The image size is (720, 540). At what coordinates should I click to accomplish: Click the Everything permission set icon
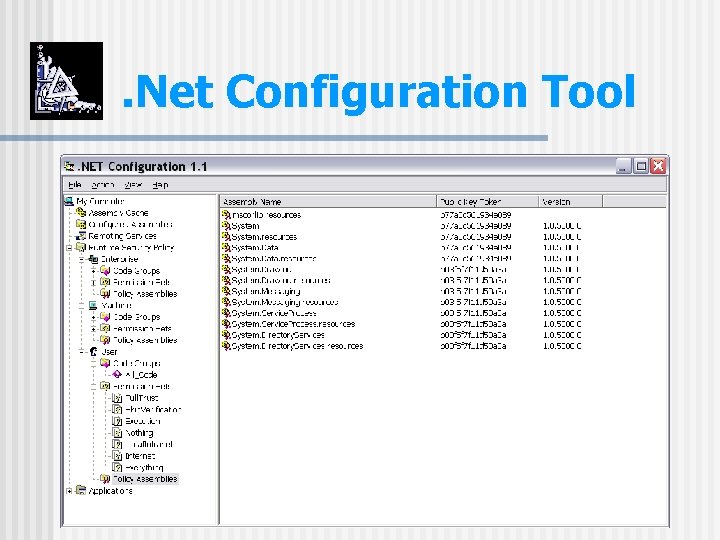point(117,467)
